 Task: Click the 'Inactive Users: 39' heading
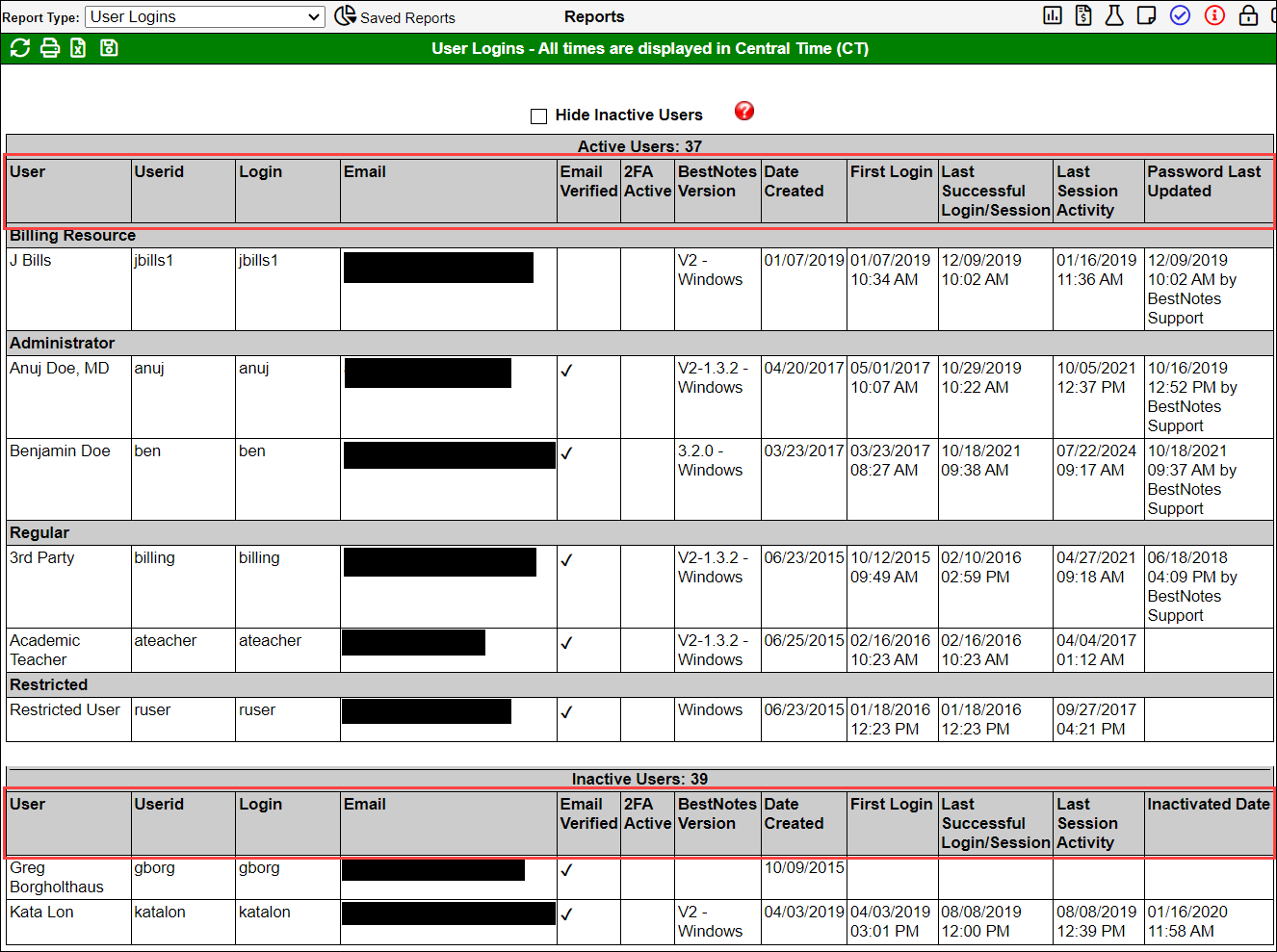point(639,779)
